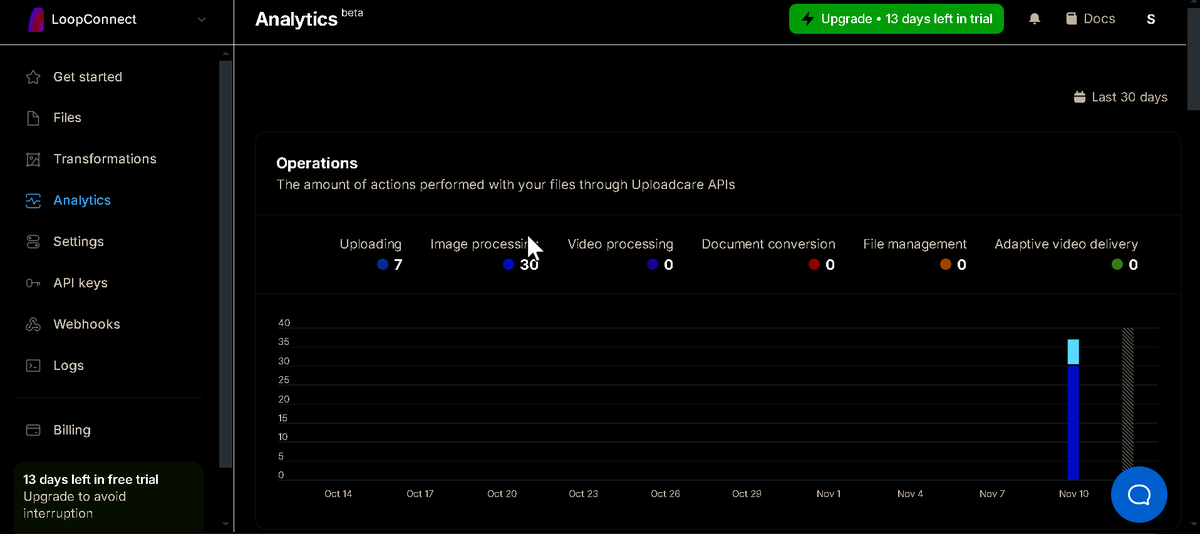The height and width of the screenshot is (534, 1200).
Task: Click the Webhooks icon
Action: [33, 324]
